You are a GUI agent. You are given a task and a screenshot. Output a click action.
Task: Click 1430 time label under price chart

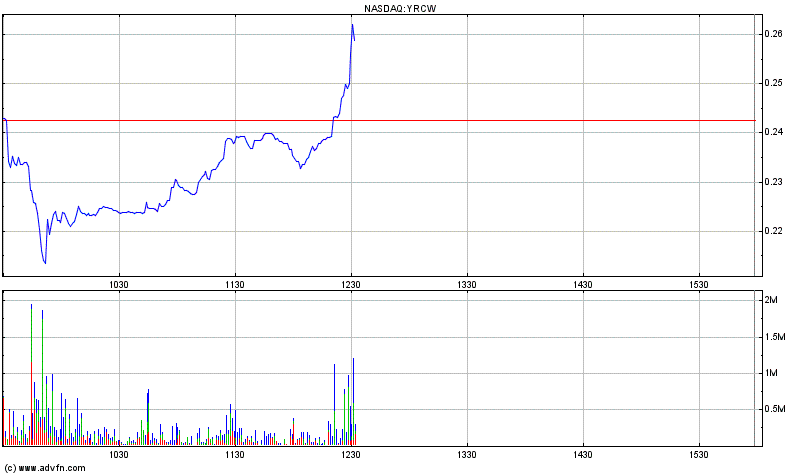tap(583, 285)
